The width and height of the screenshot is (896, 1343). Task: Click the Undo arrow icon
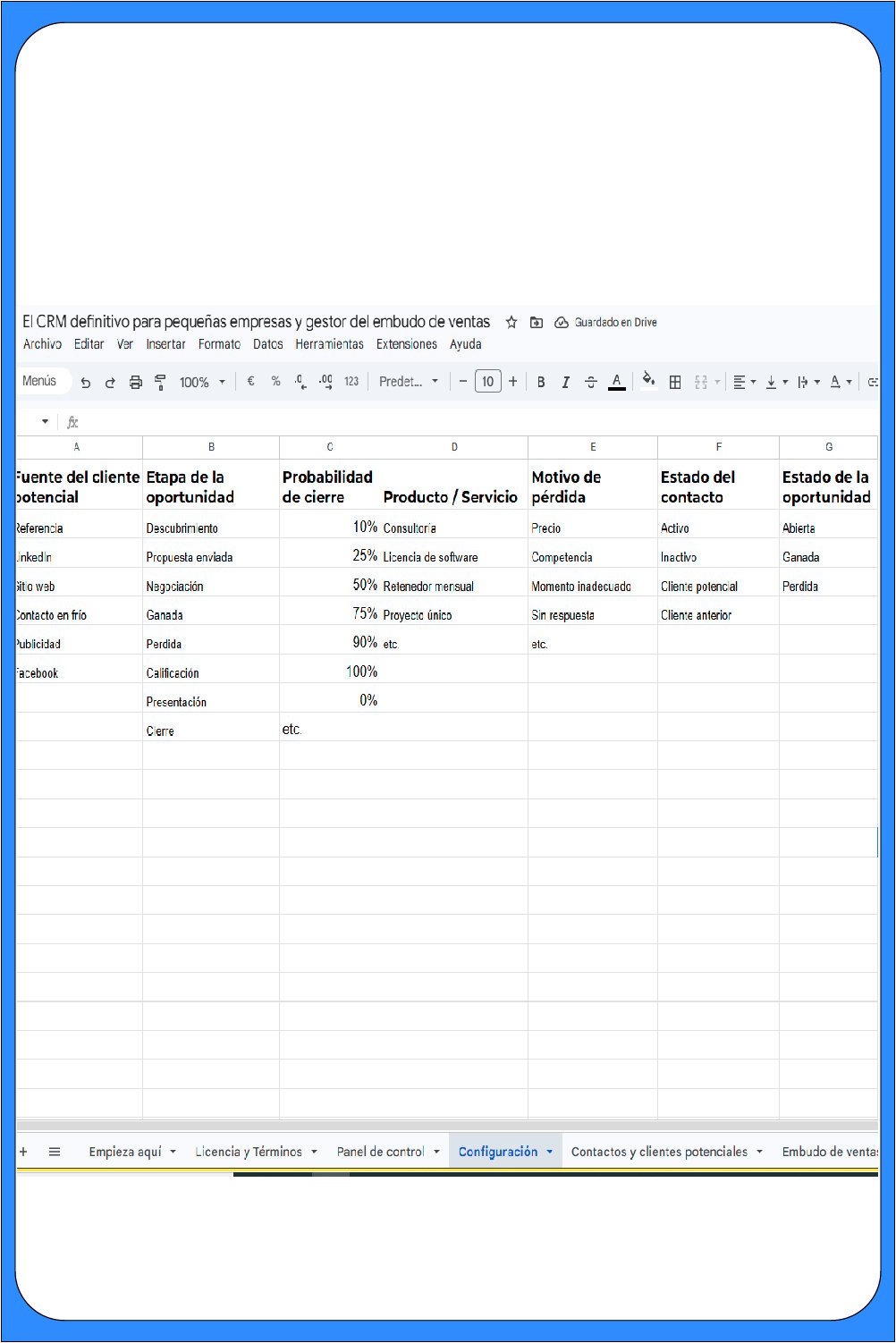(85, 382)
